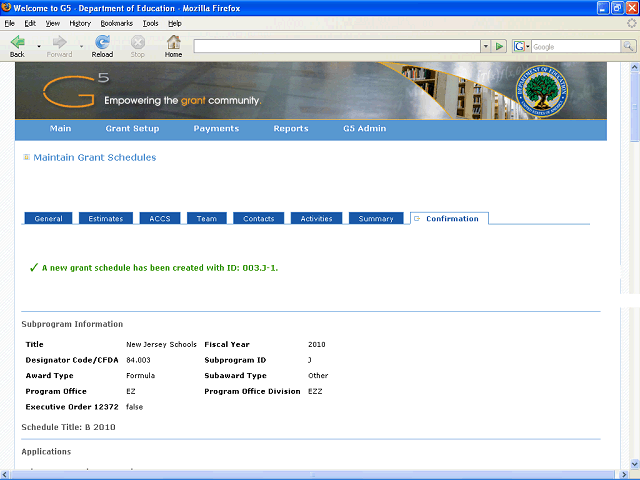640x480 pixels.
Task: Switch to the Summary tab
Action: (x=376, y=218)
